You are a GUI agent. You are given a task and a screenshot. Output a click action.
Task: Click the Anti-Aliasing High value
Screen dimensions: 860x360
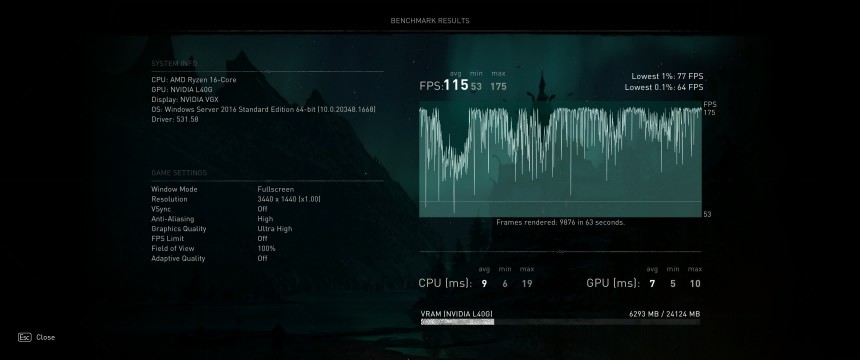pyautogui.click(x=265, y=219)
